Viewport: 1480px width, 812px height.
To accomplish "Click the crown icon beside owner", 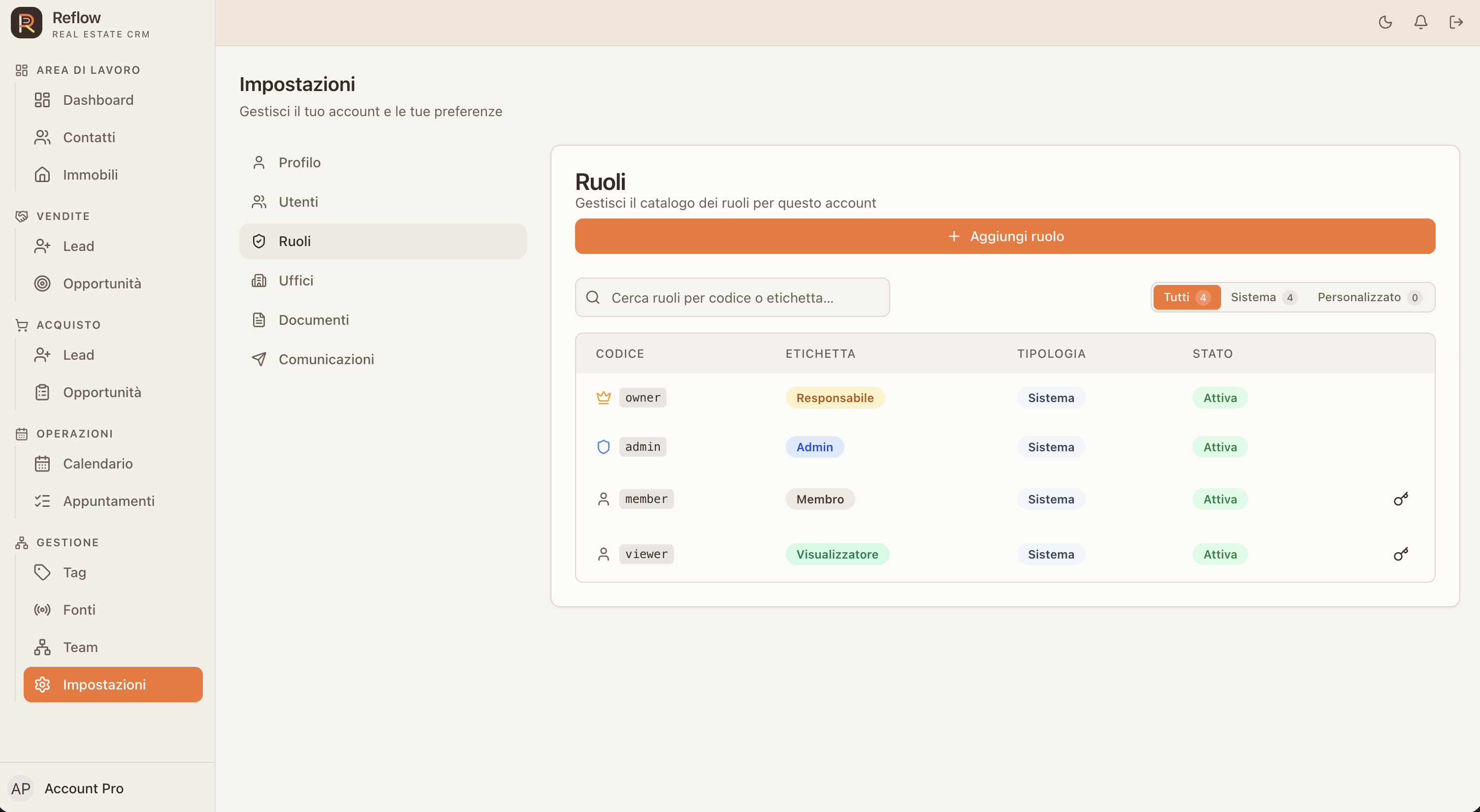I will click(x=603, y=397).
